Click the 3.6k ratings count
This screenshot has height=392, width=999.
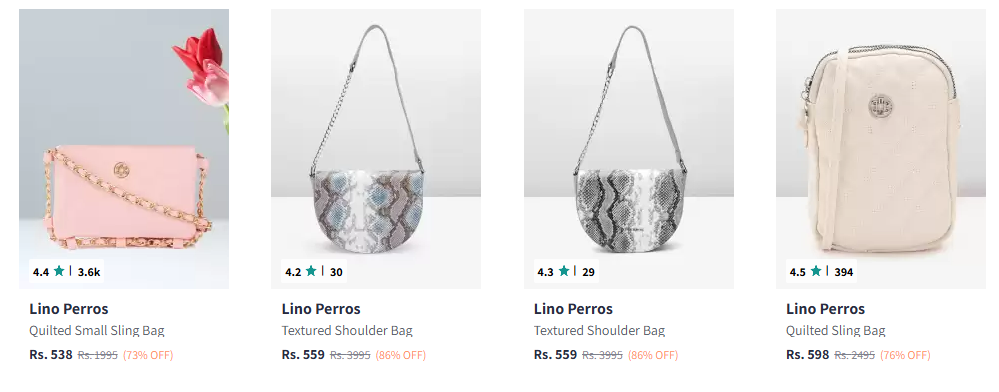pos(89,272)
